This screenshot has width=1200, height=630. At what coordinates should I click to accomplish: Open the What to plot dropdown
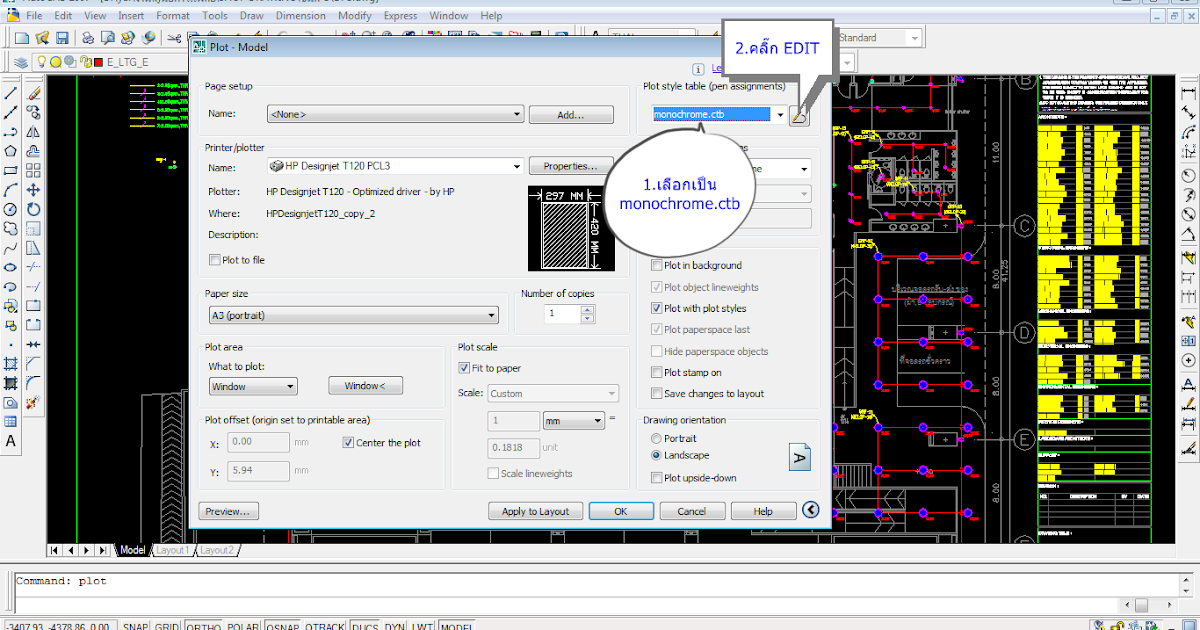click(252, 386)
